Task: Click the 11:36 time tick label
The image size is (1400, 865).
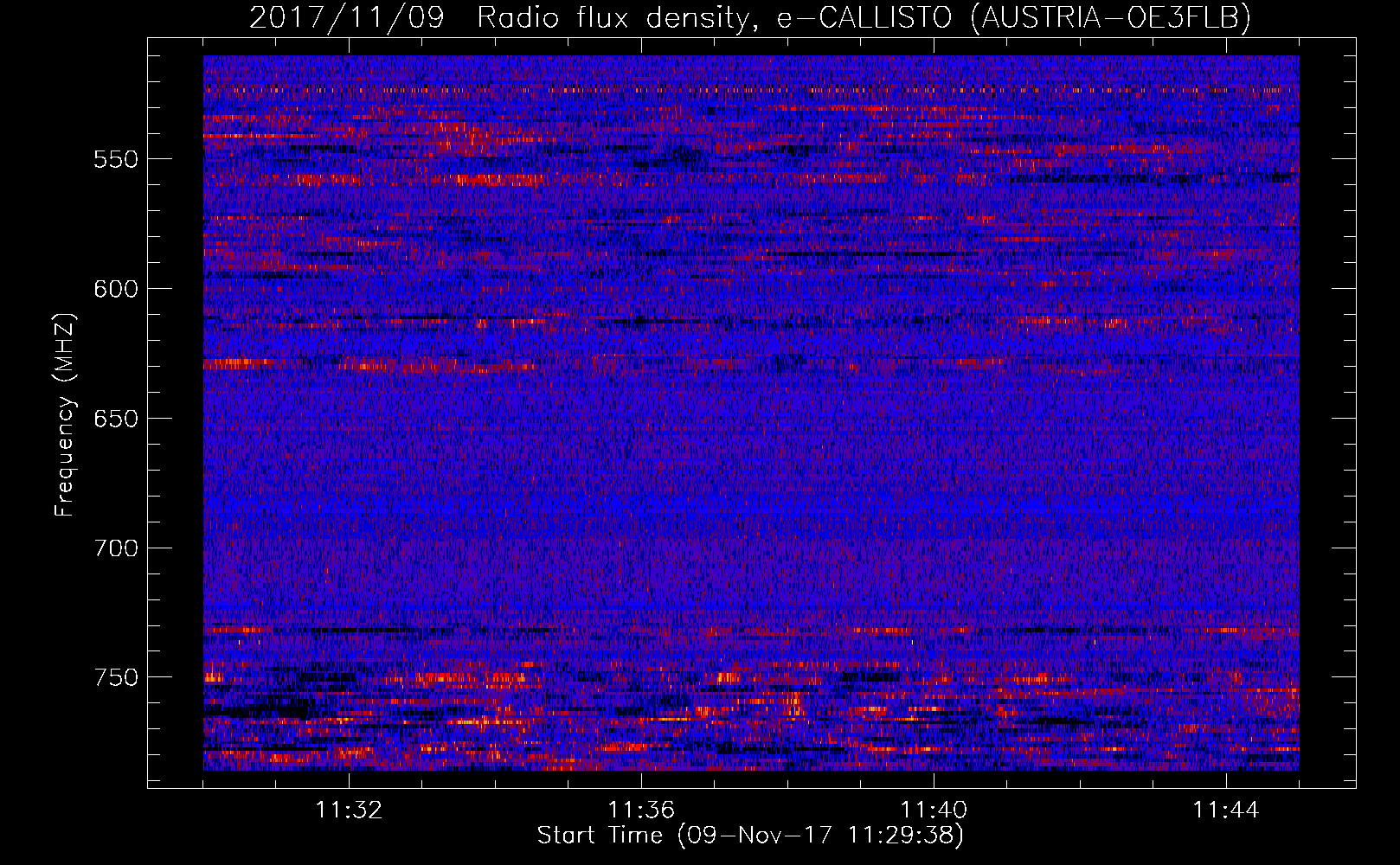Action: coord(641,811)
